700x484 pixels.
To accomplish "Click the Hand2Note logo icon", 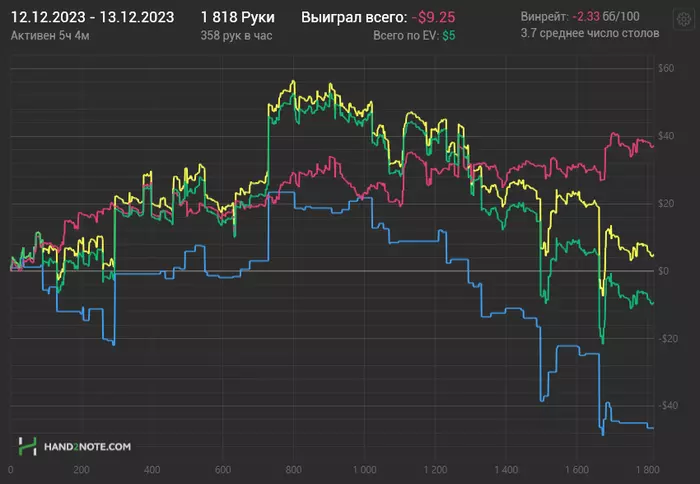I will tap(27, 446).
